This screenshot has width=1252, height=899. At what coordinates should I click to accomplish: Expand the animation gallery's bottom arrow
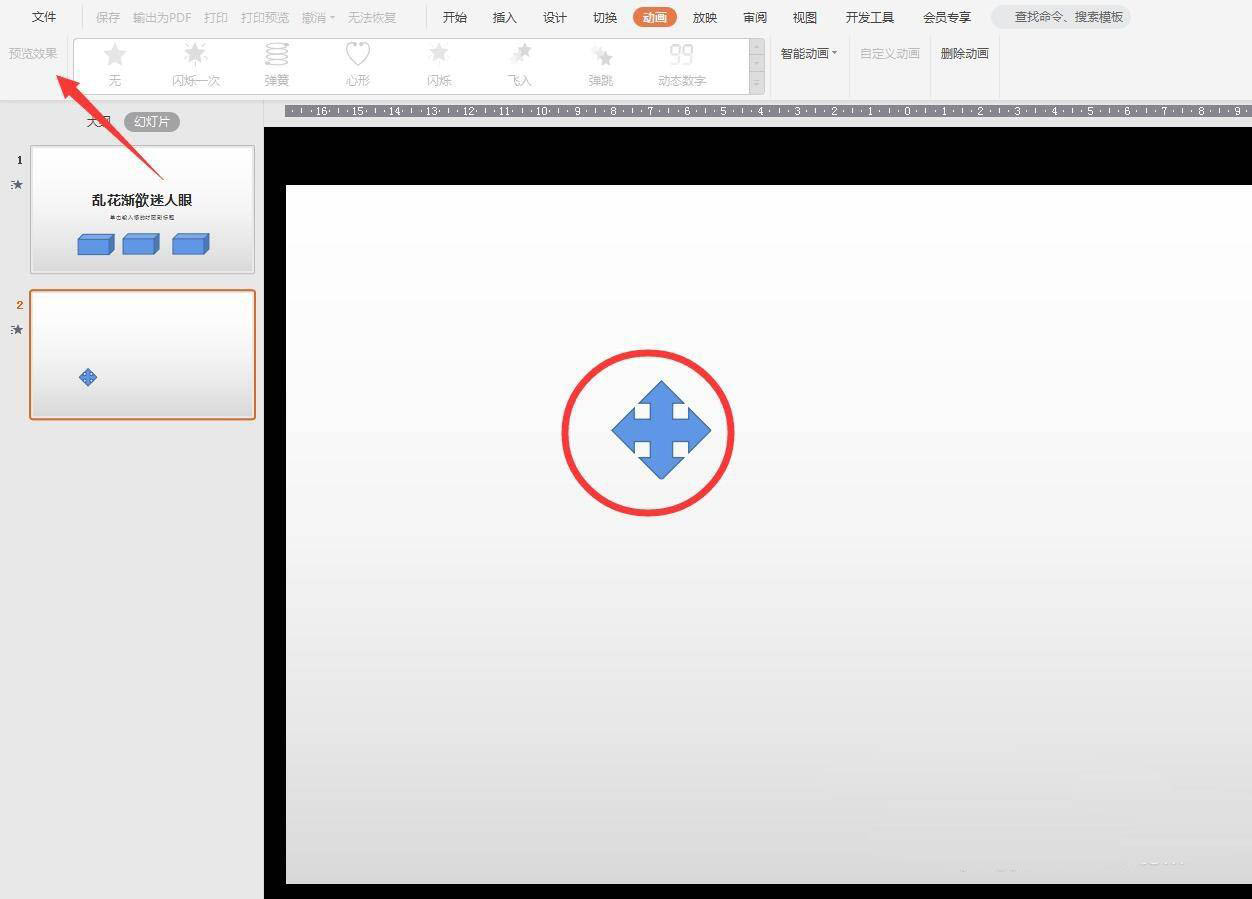click(757, 84)
